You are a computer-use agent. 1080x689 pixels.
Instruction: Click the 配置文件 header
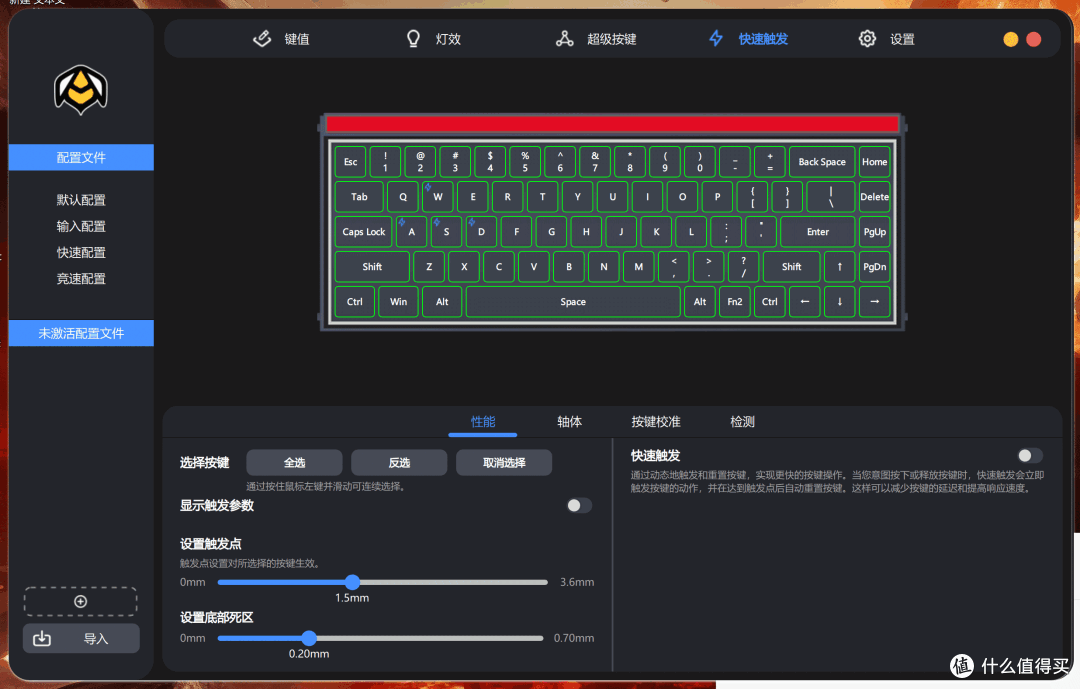81,157
